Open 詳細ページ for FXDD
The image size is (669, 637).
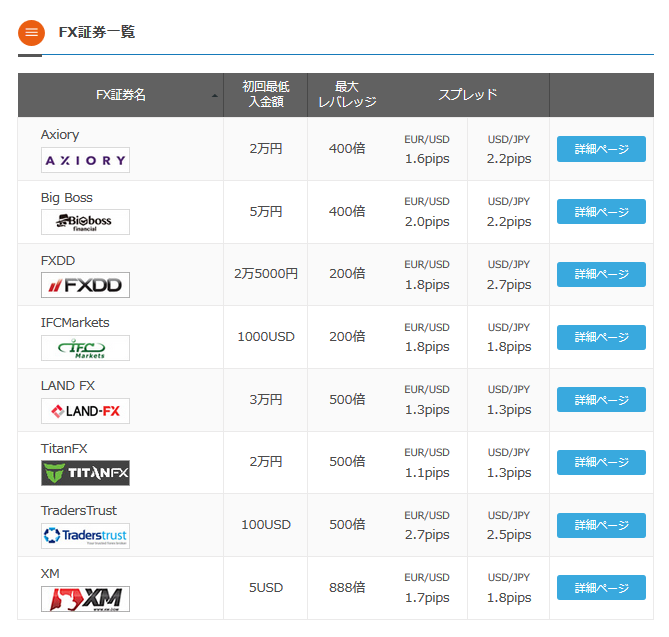point(601,275)
